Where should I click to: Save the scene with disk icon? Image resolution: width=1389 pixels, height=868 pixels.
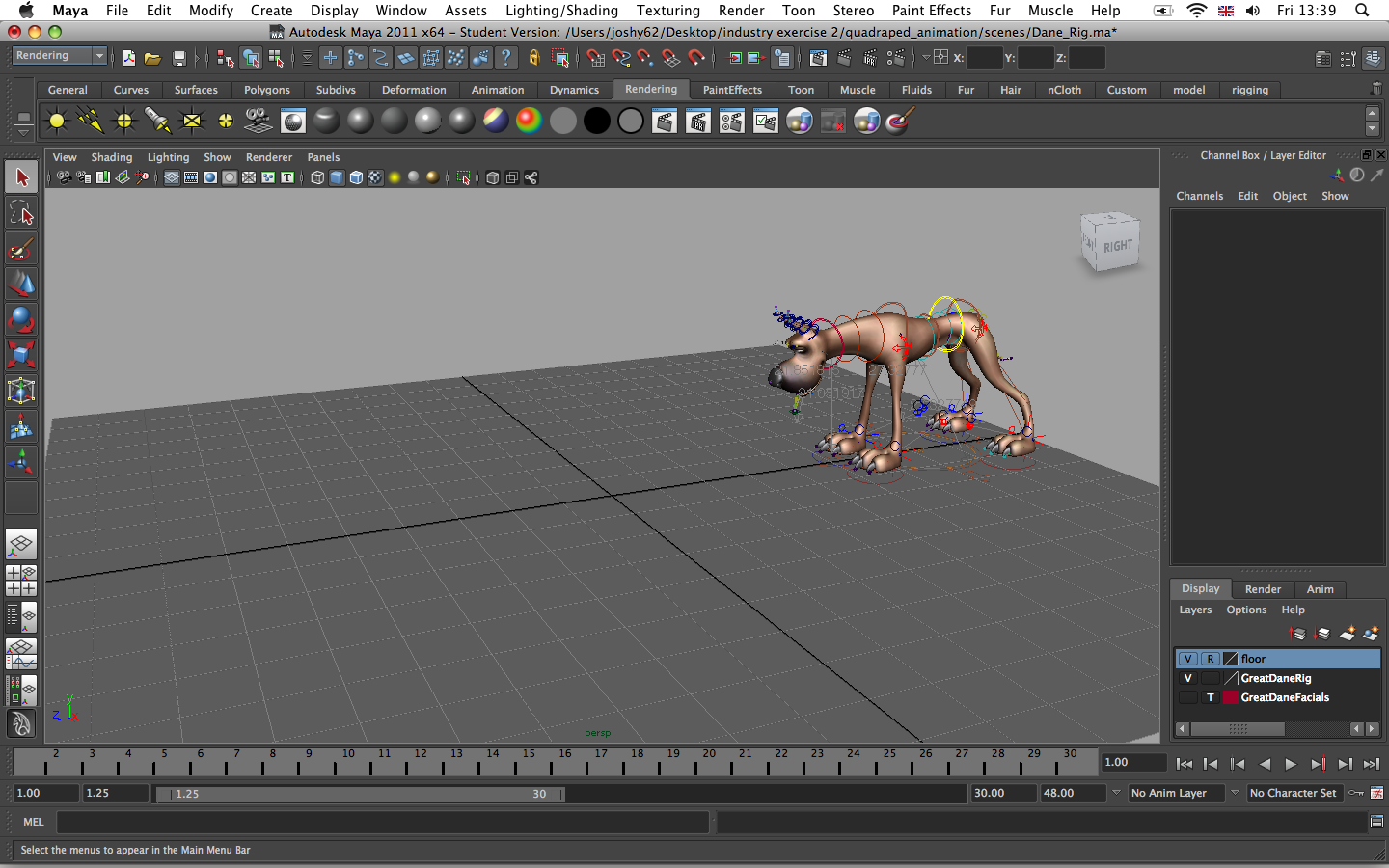click(179, 58)
